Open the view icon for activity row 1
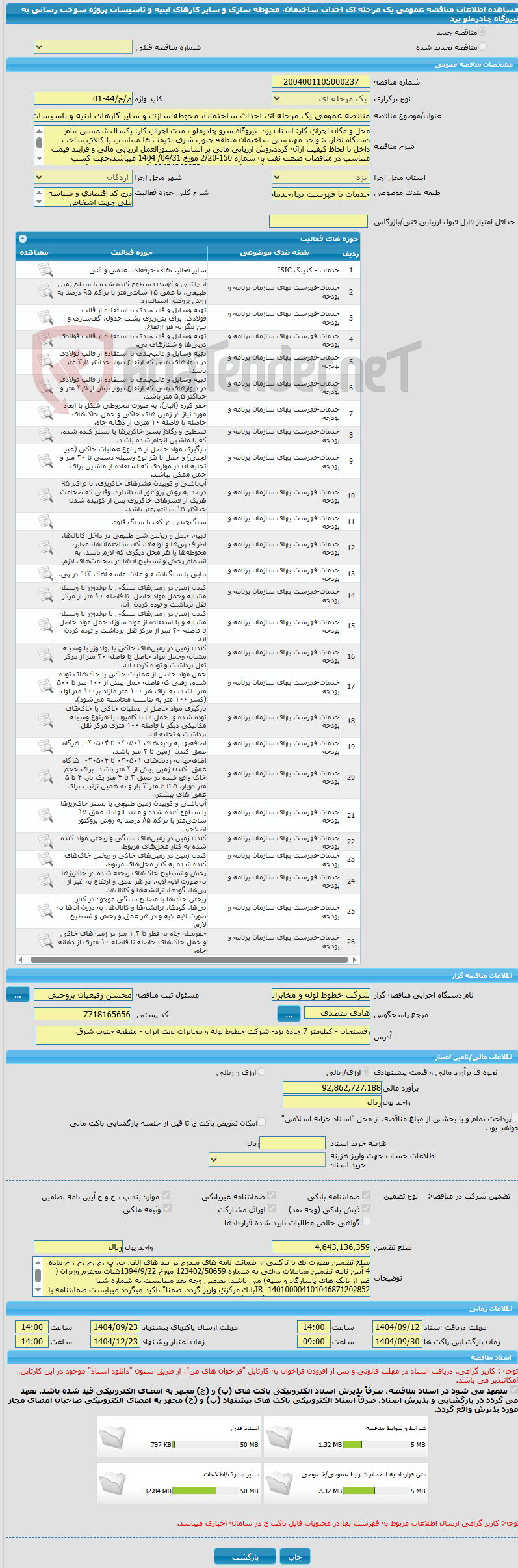The width and height of the screenshot is (518, 1568). click(45, 270)
